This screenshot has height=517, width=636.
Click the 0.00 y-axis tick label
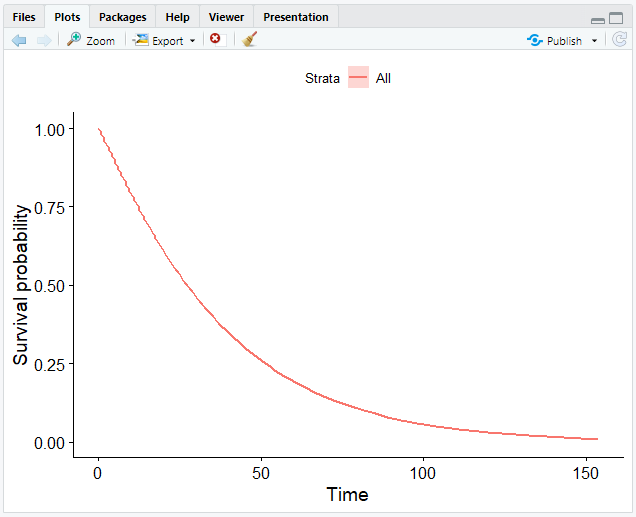pos(49,443)
